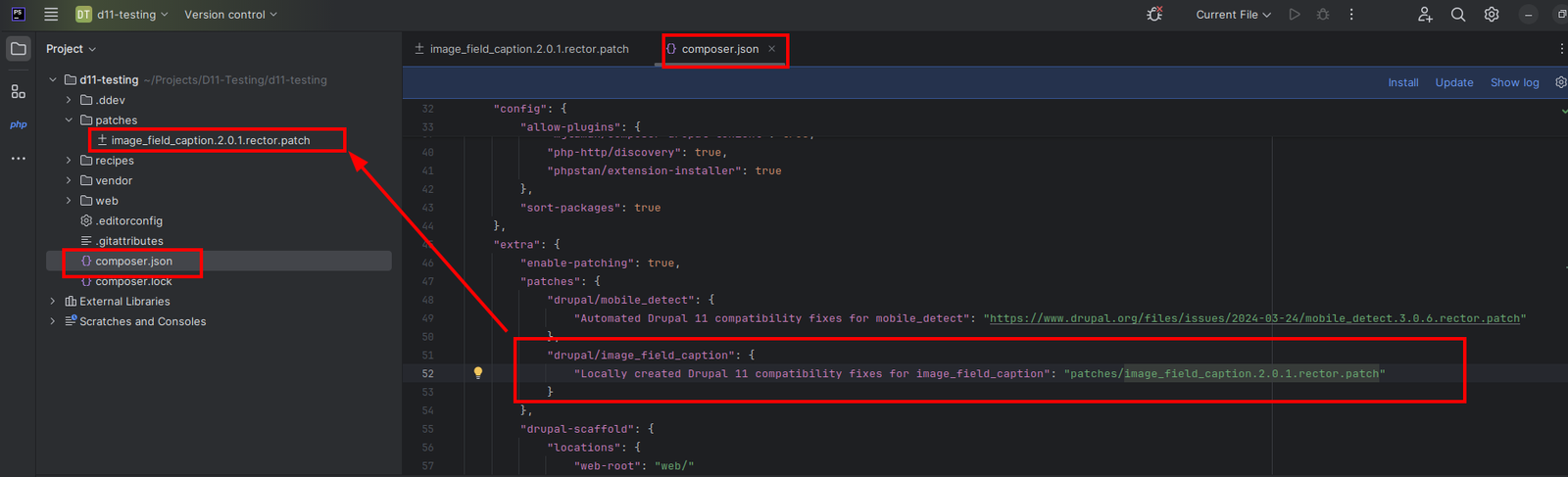
Task: Expand the vendor folder
Action: [69, 180]
